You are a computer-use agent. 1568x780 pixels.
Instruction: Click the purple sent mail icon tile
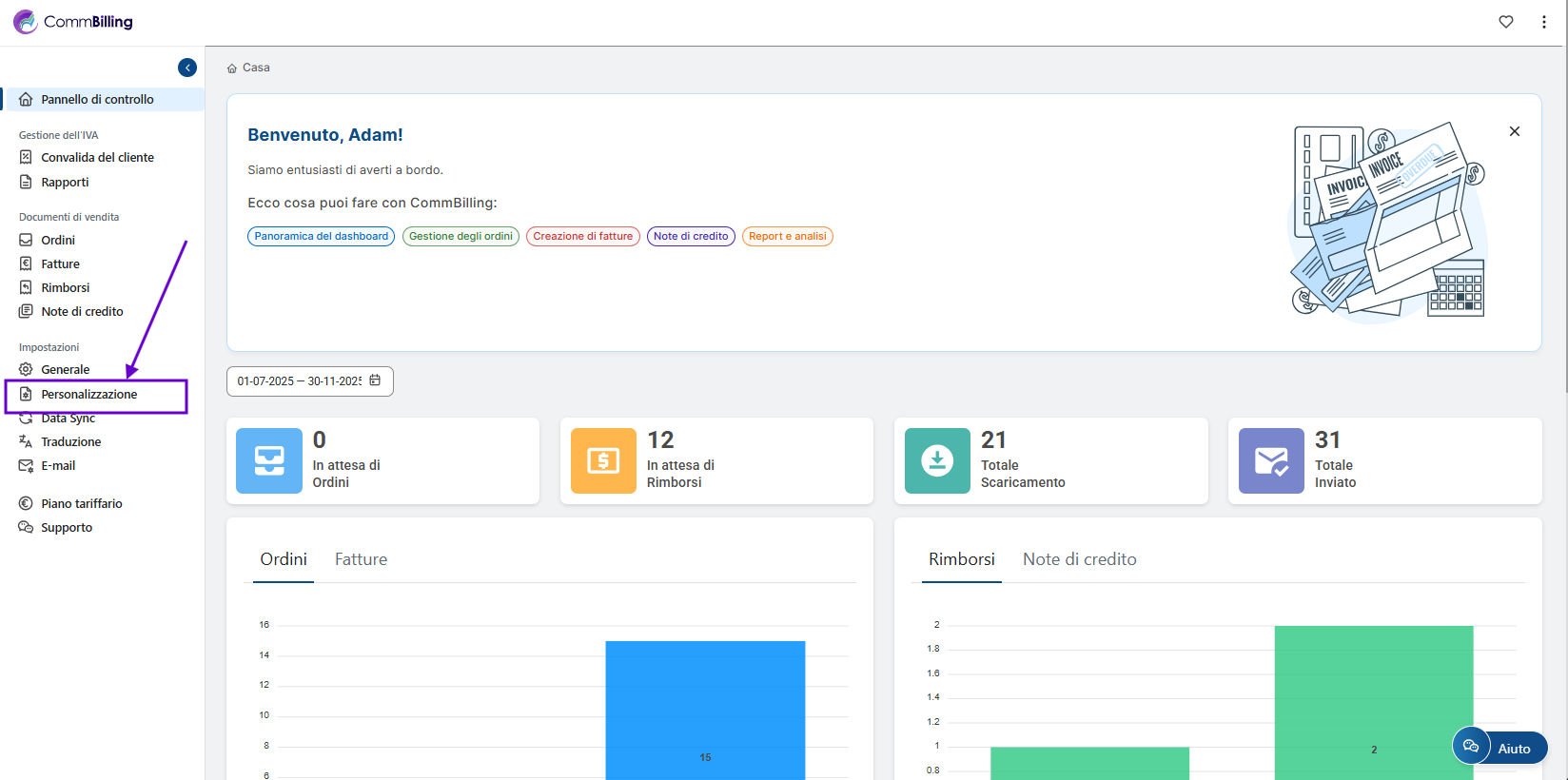coord(1271,460)
